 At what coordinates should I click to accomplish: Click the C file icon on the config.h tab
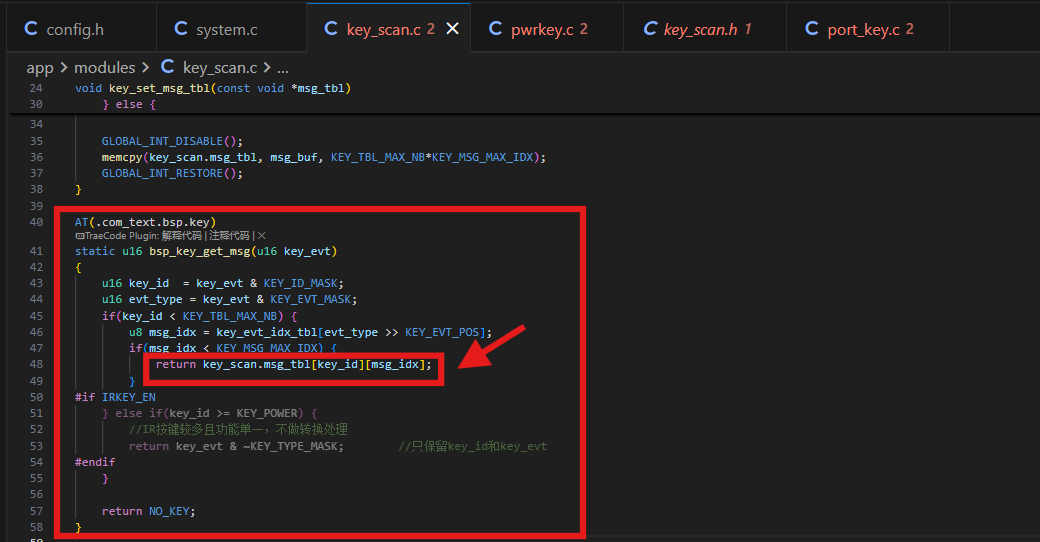click(31, 29)
